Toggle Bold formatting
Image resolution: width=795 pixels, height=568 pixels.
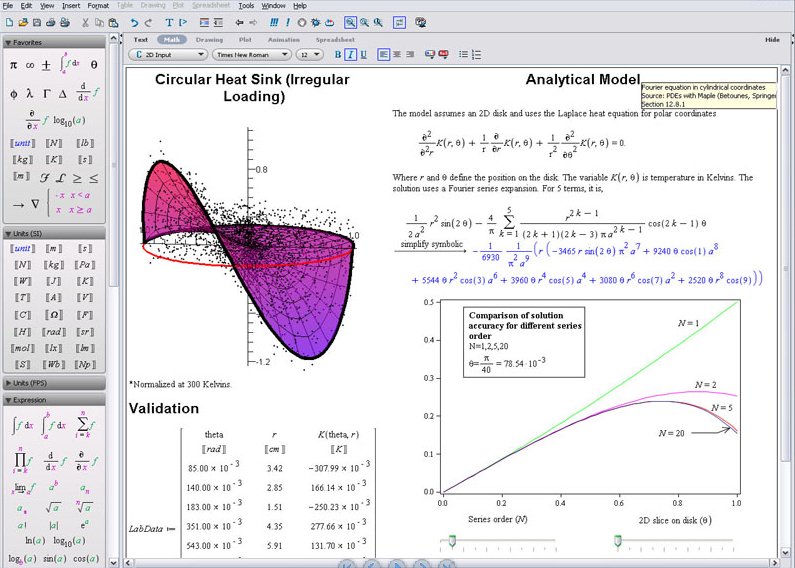pos(339,54)
